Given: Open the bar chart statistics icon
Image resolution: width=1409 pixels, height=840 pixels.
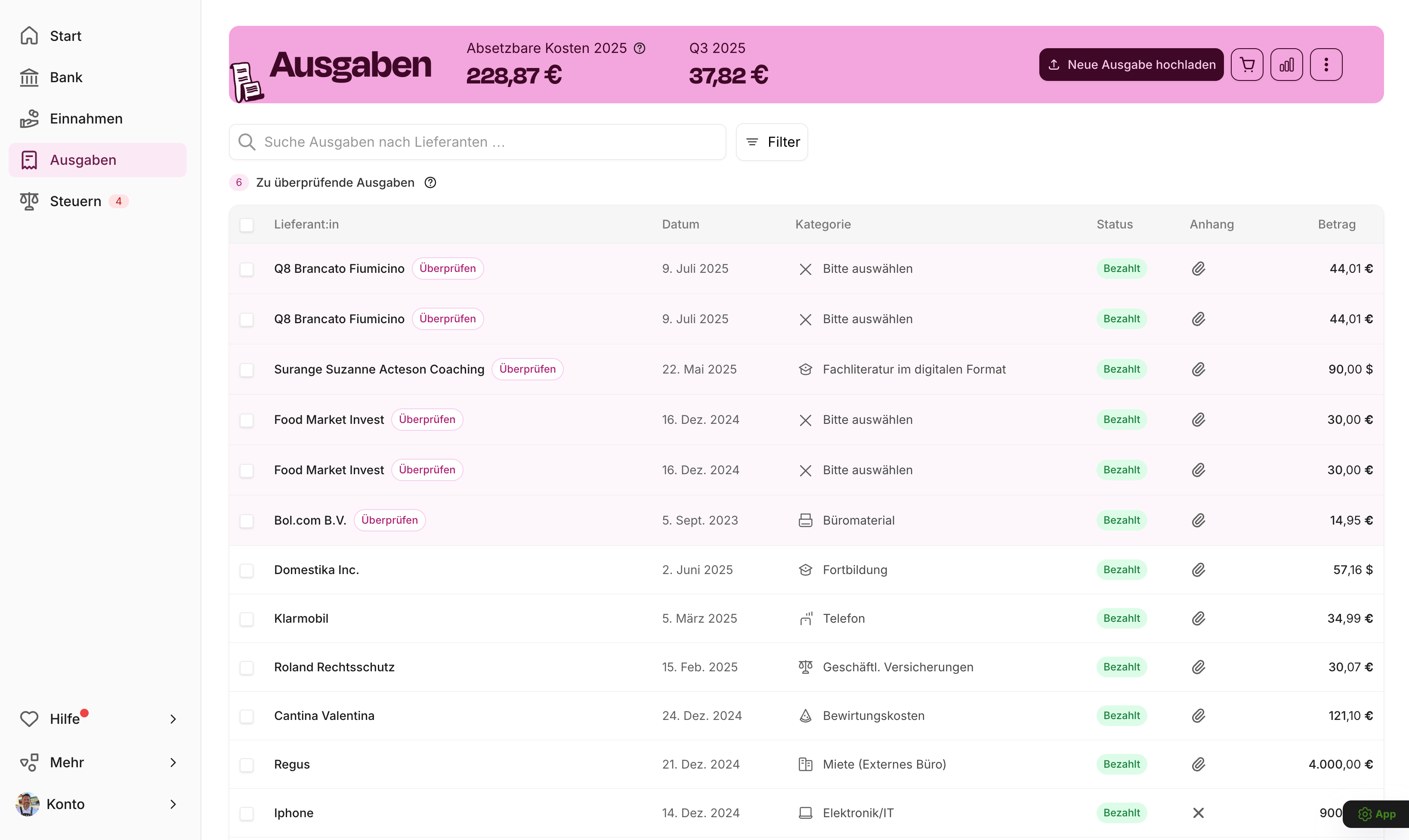Looking at the screenshot, I should 1286,65.
